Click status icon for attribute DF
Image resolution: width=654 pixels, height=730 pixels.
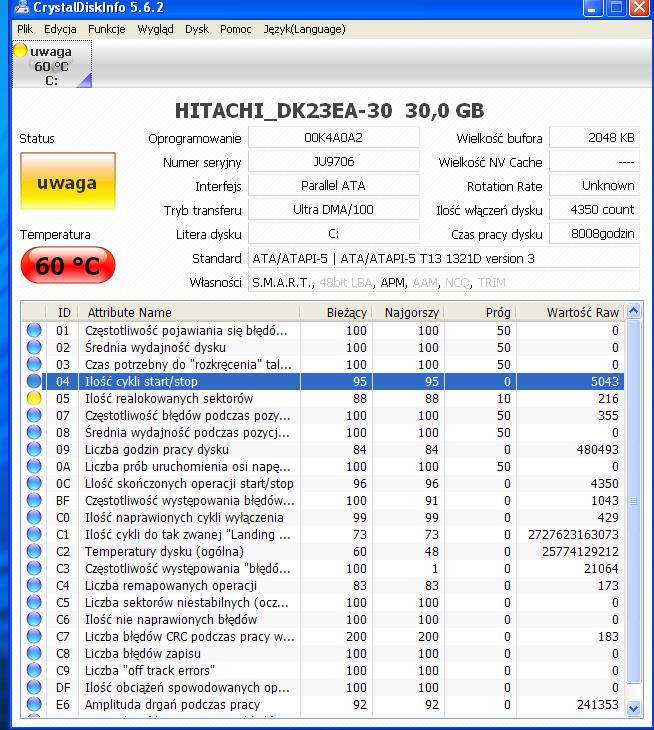click(x=34, y=687)
